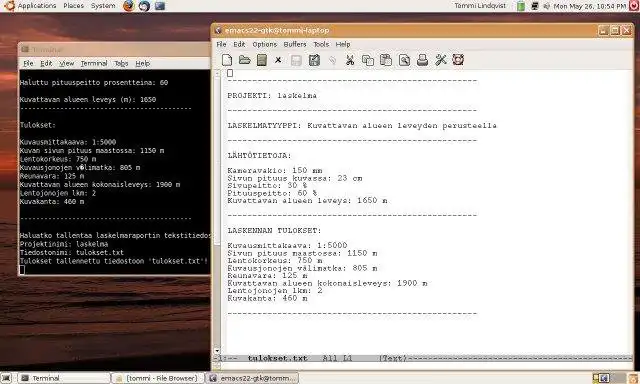This screenshot has height=384, width=640.
Task: Click the (Text) mode indicator in mode line
Action: (393, 358)
